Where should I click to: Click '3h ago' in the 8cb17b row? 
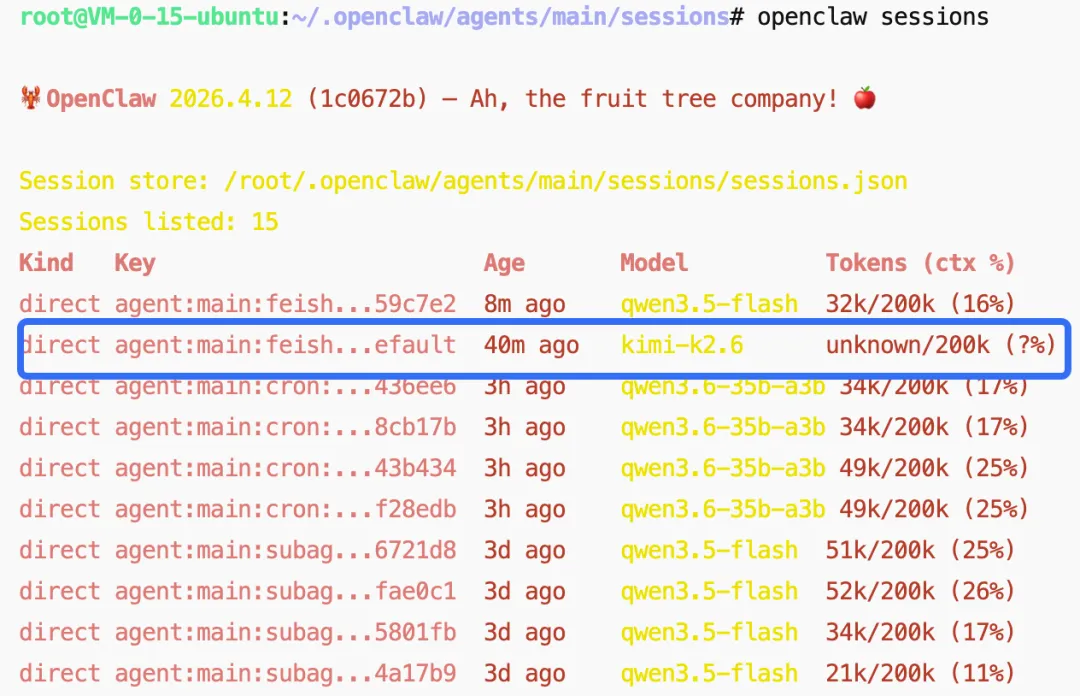pyautogui.click(x=524, y=427)
